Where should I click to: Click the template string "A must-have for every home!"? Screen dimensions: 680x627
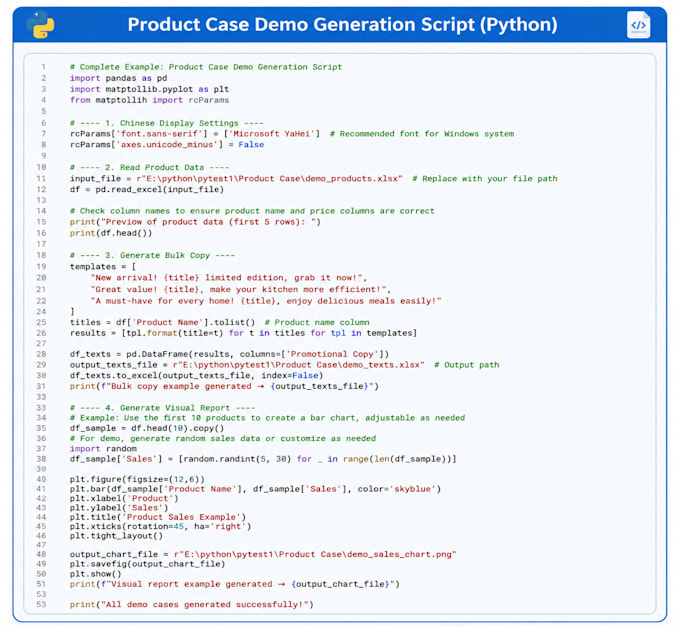pos(266,301)
